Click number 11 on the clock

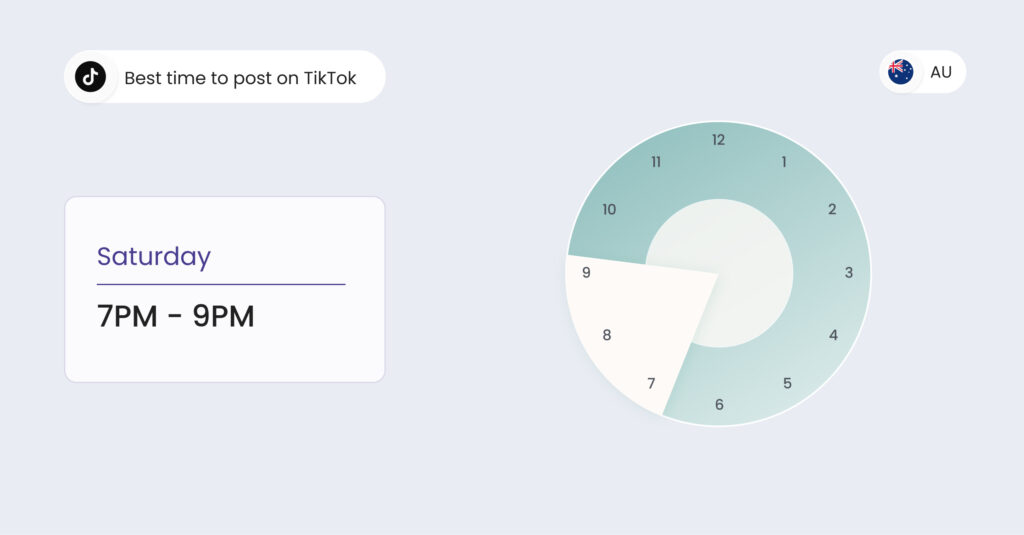click(656, 161)
